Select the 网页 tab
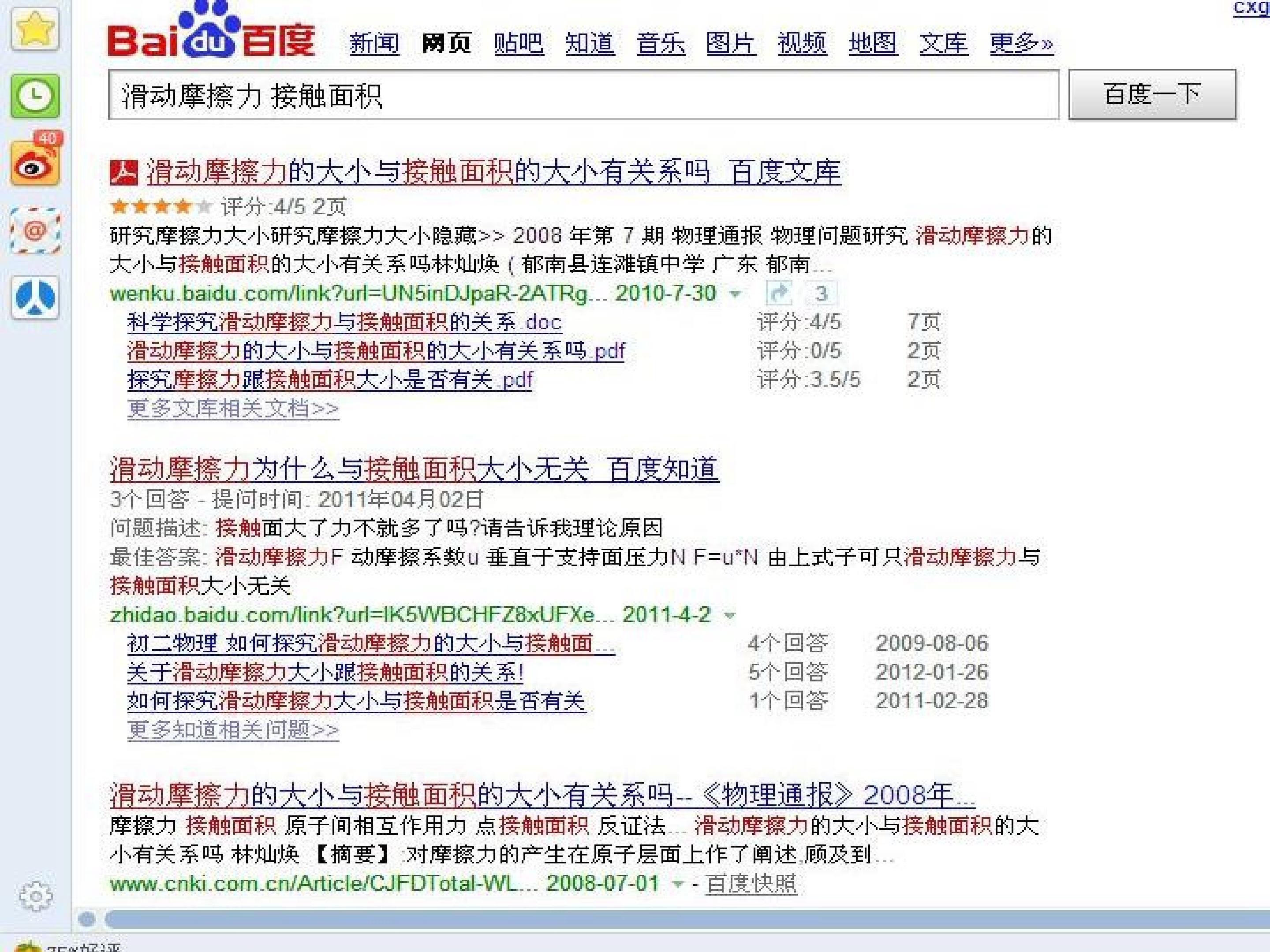Image resolution: width=1270 pixels, height=952 pixels. 446,43
